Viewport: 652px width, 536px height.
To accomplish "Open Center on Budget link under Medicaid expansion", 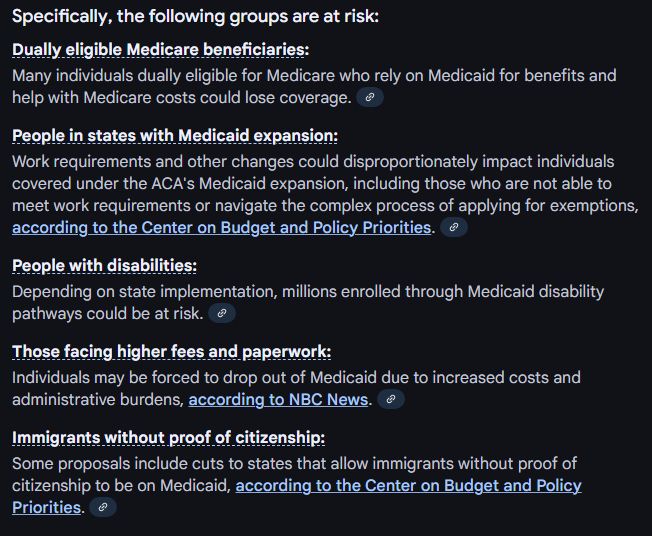I will pyautogui.click(x=221, y=228).
